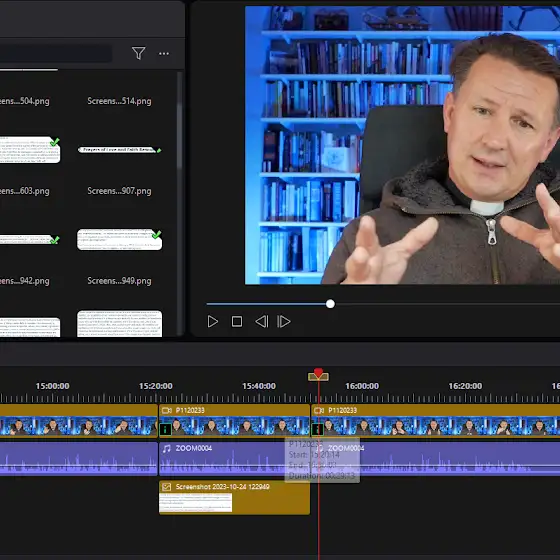Viewport: 560px width, 560px height.
Task: Click the white preview seek bar handle
Action: (x=330, y=304)
